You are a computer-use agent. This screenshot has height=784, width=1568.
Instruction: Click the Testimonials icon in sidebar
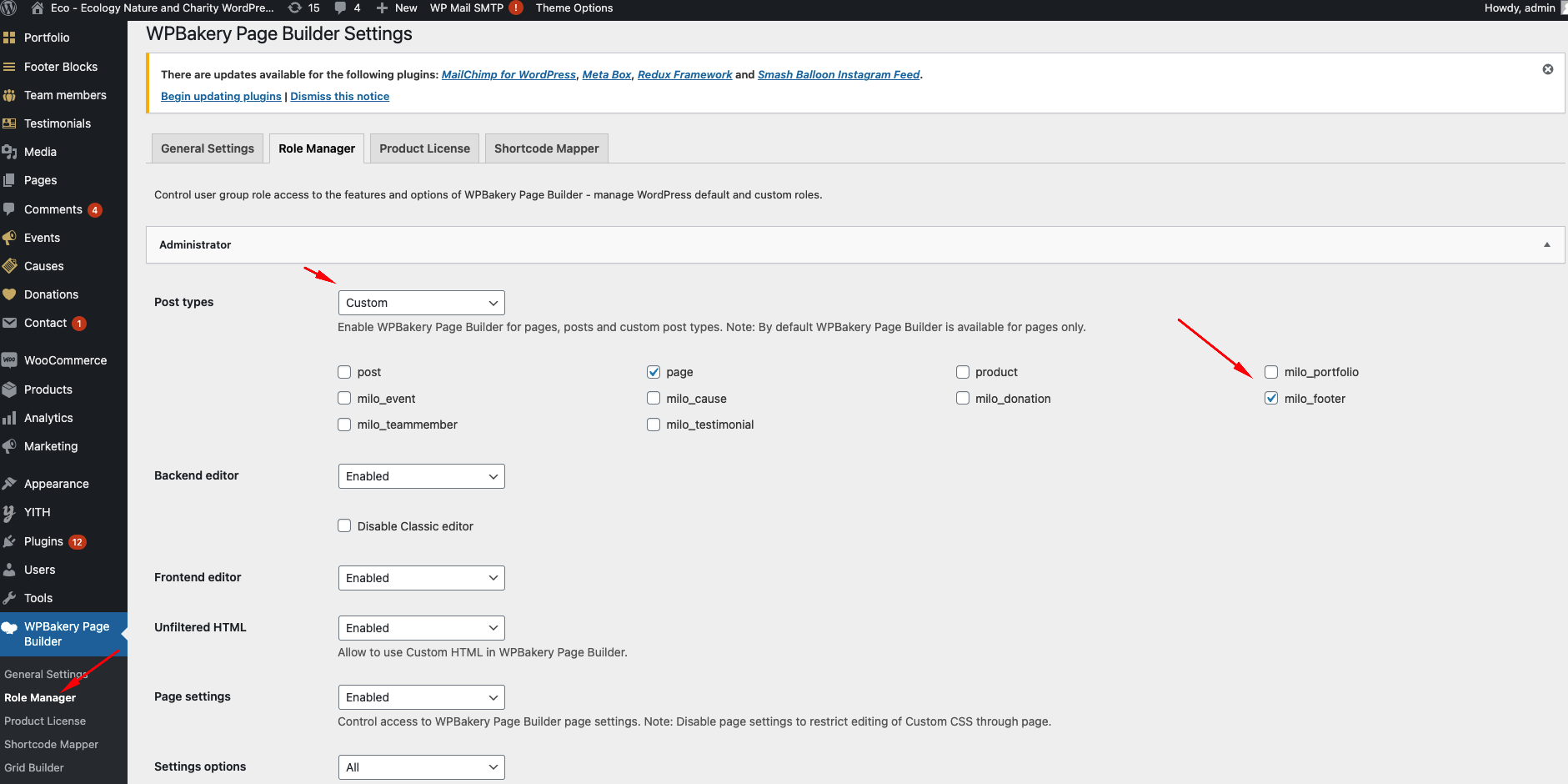(9, 123)
